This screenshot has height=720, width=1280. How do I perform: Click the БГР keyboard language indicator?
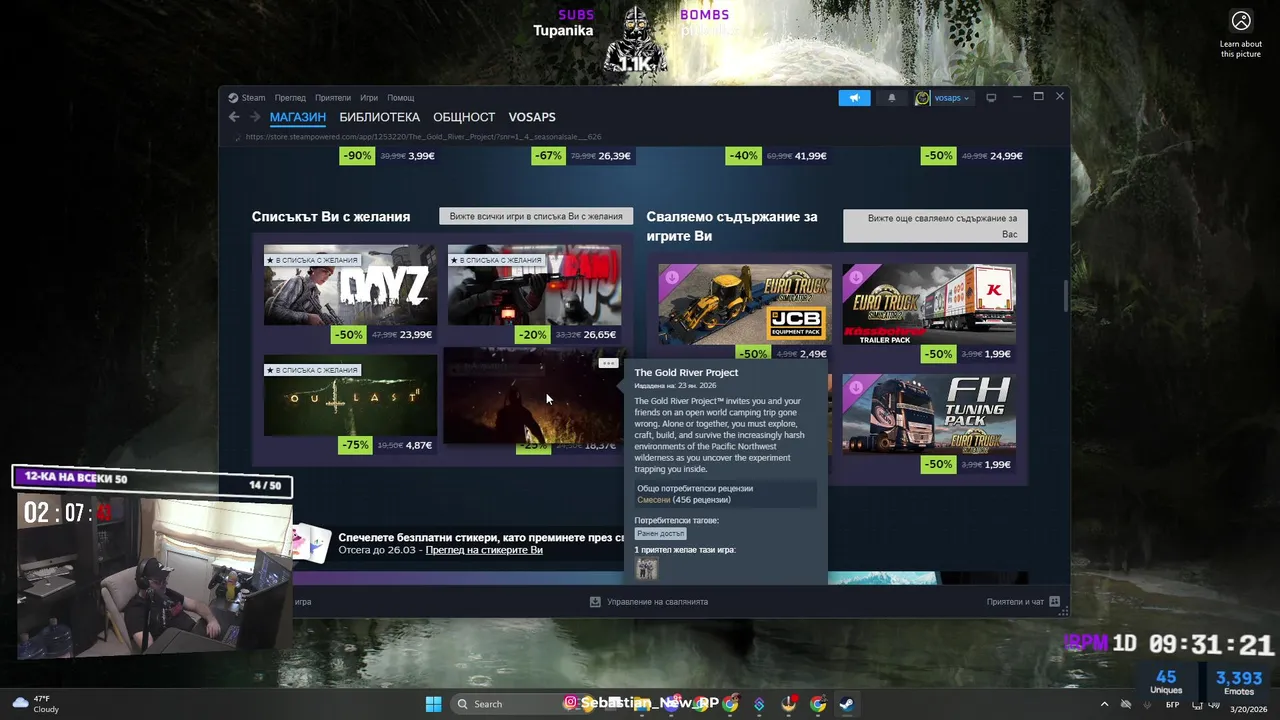point(1173,705)
